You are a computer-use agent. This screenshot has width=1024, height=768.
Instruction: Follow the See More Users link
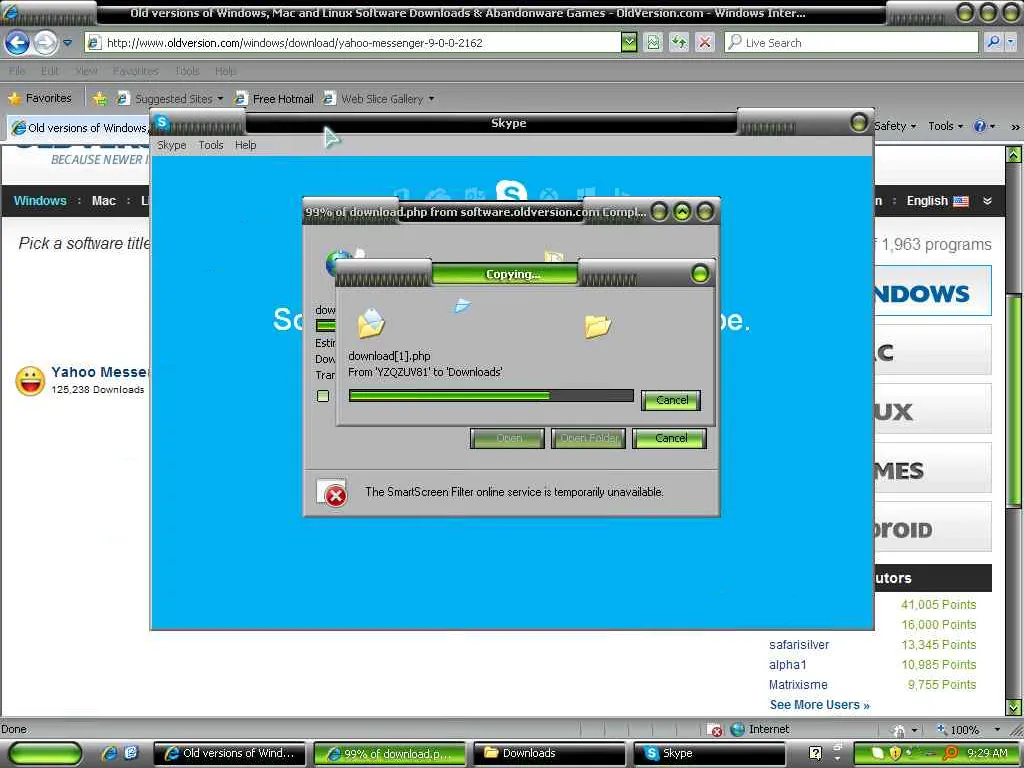[x=820, y=705]
